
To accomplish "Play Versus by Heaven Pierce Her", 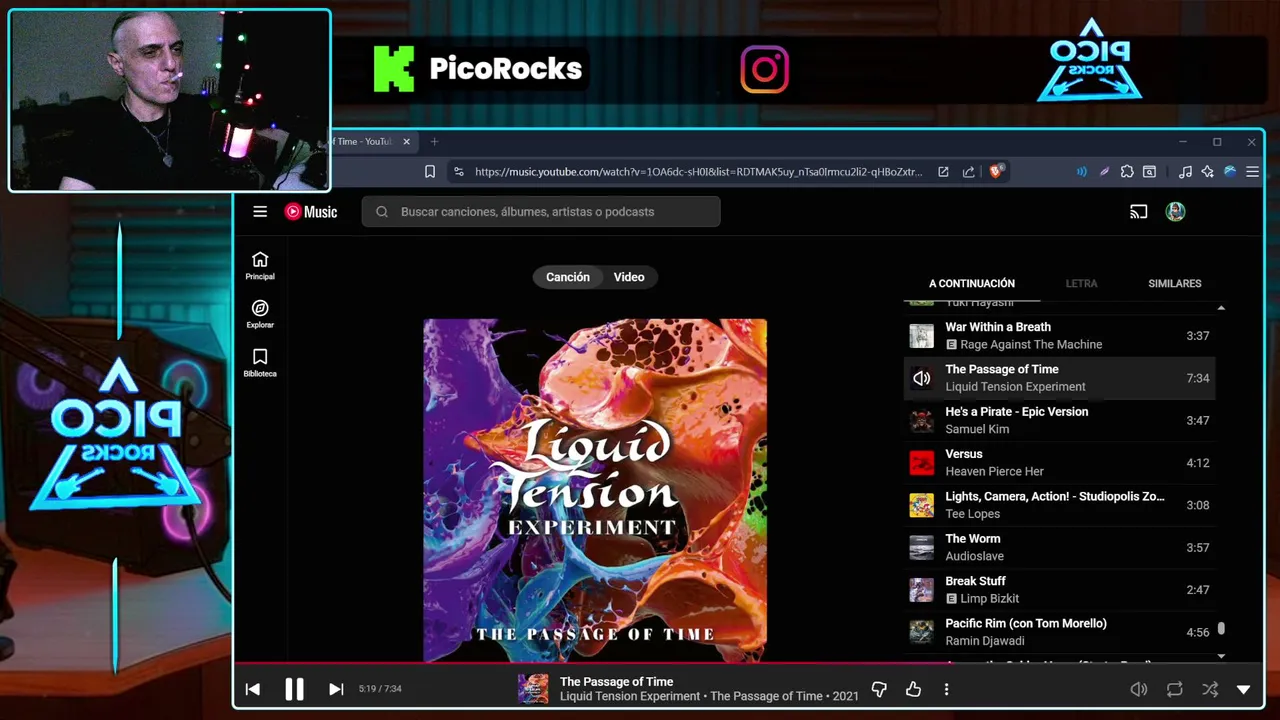I will pos(1060,463).
